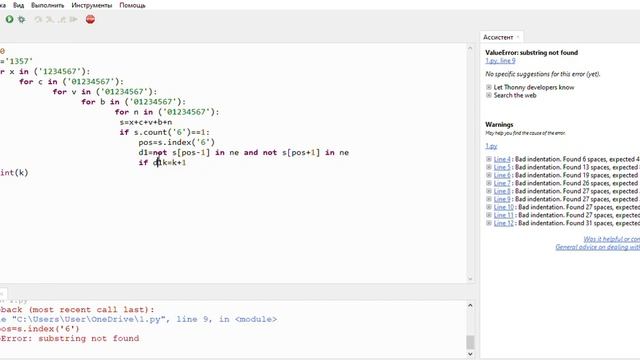
Task: Jump to the Line 7 warning link
Action: pos(502,183)
